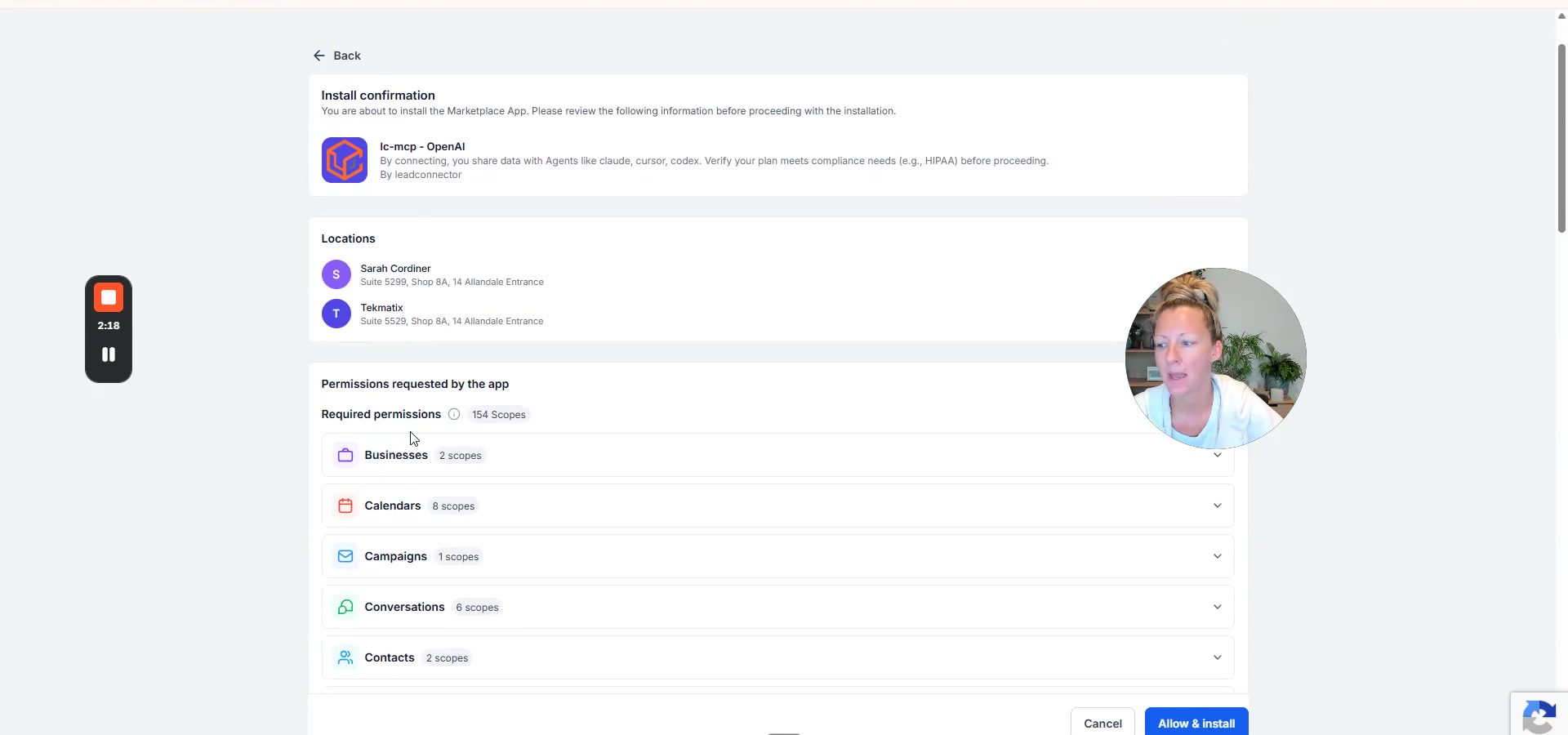Click Allow & install button
This screenshot has width=1568, height=735.
point(1196,723)
